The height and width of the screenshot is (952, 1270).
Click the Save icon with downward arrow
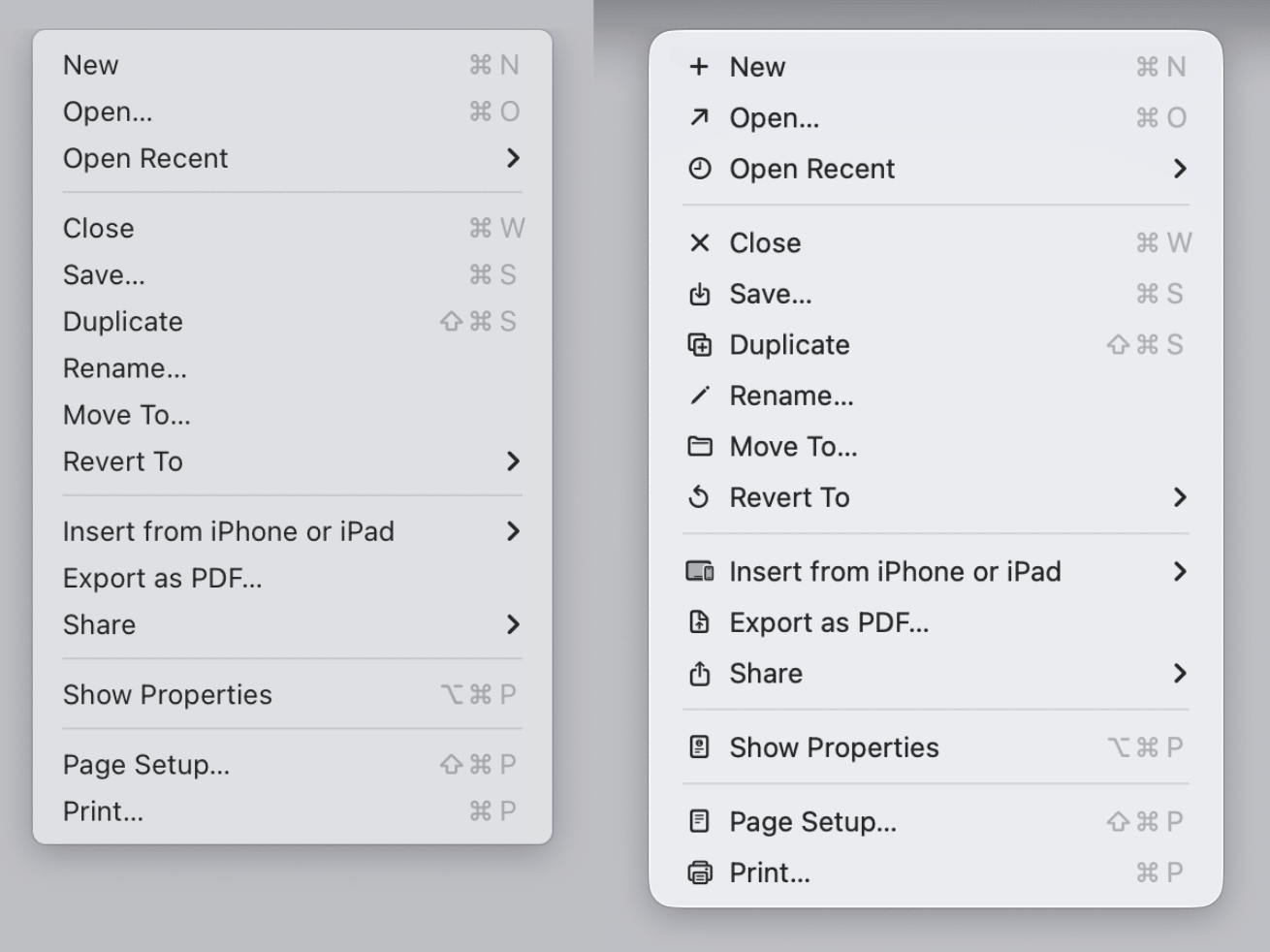tap(699, 295)
